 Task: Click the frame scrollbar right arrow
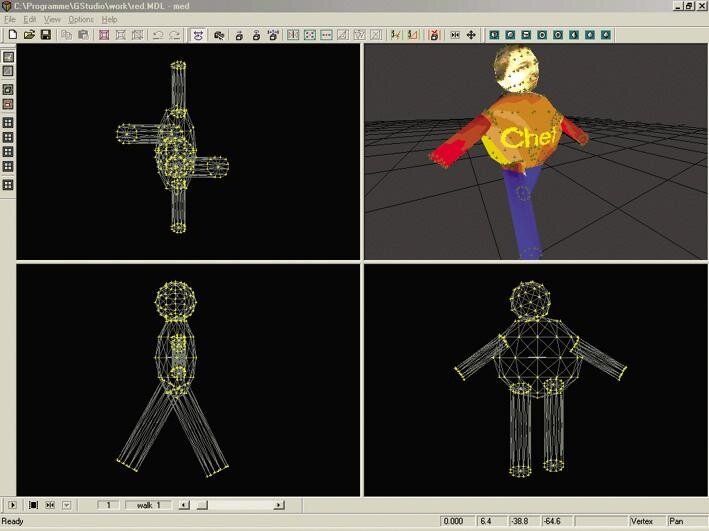(x=278, y=505)
